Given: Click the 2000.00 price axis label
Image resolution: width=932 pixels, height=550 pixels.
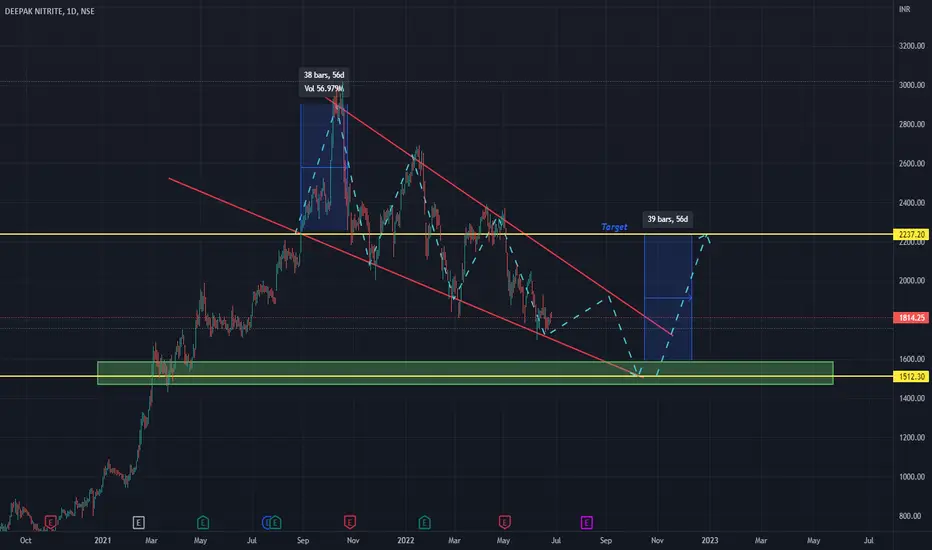Looking at the screenshot, I should click(x=912, y=281).
